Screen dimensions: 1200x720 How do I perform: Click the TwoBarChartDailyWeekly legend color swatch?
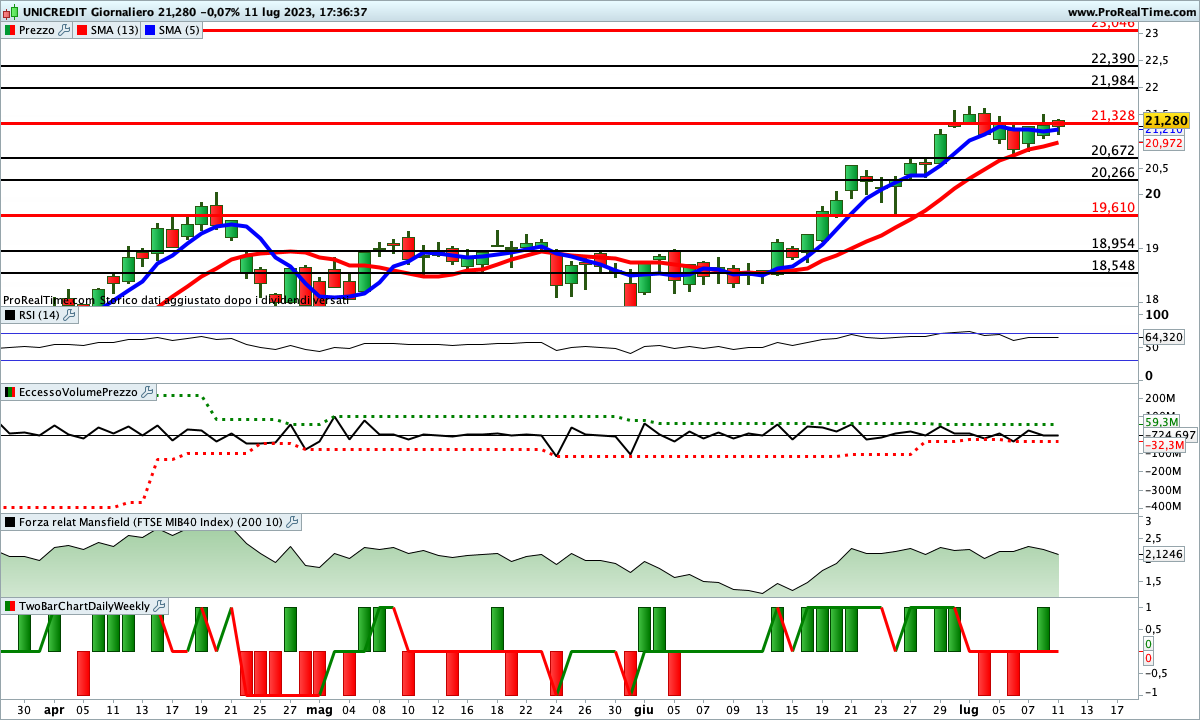coord(10,606)
